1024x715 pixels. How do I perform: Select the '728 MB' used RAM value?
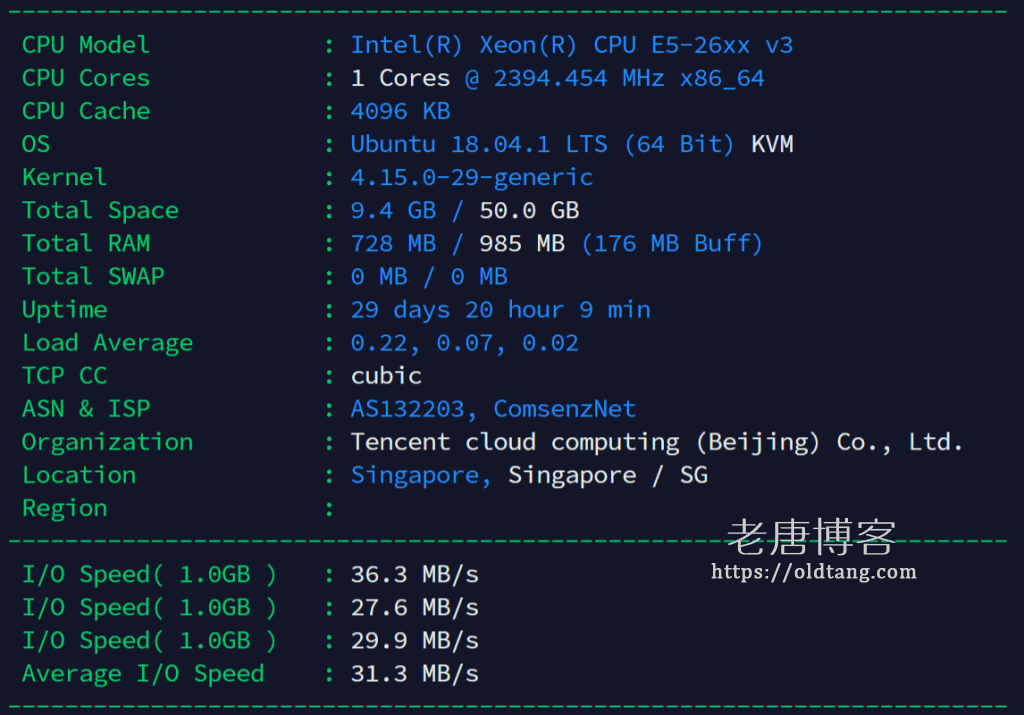pos(393,244)
